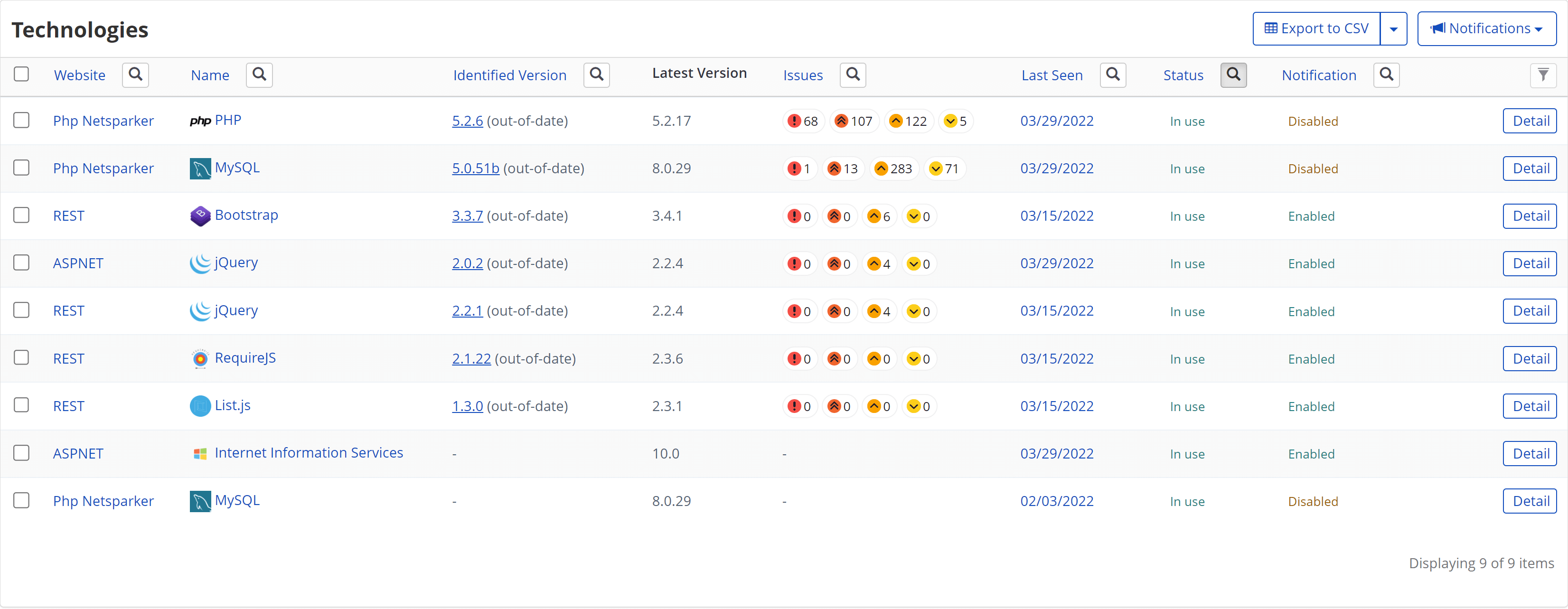Click the Website column search icon
The width and height of the screenshot is (1568, 609).
click(135, 75)
